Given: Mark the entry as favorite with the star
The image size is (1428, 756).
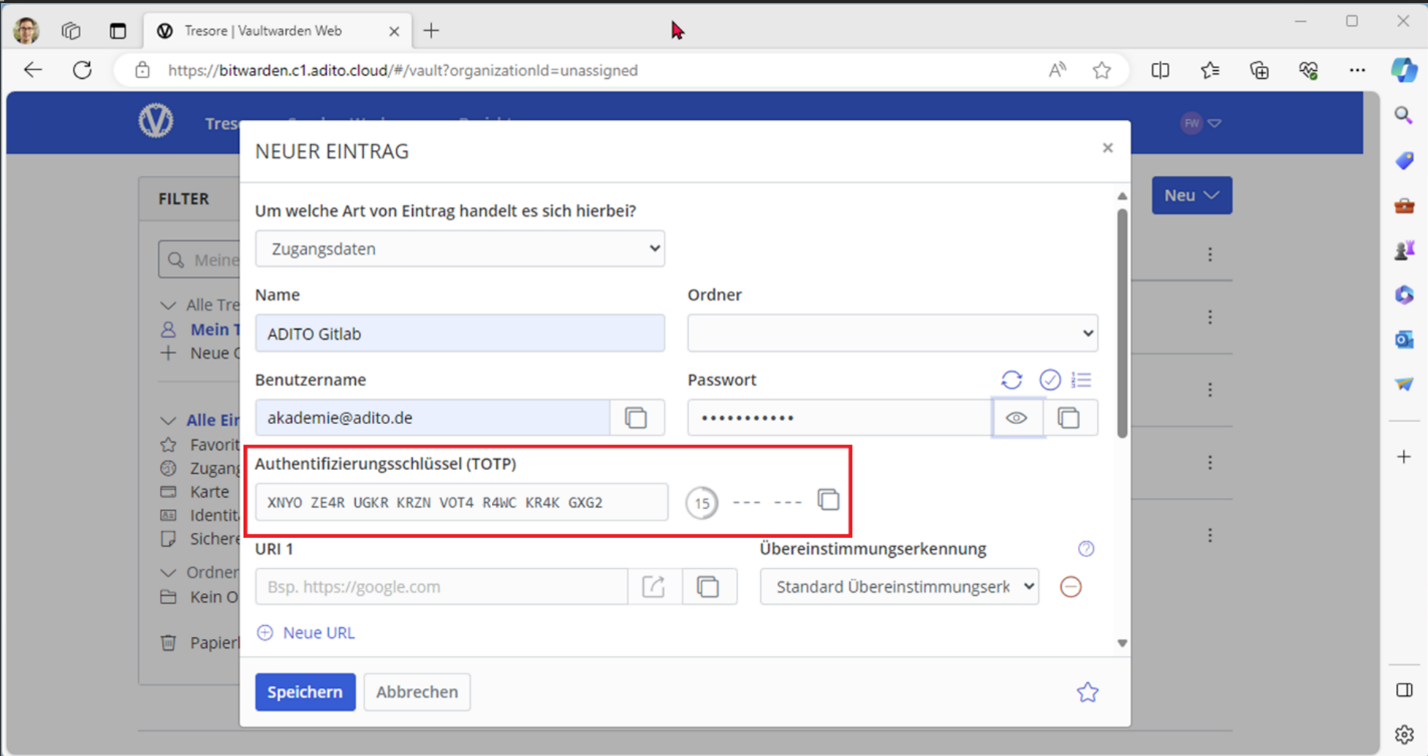Looking at the screenshot, I should (1087, 691).
